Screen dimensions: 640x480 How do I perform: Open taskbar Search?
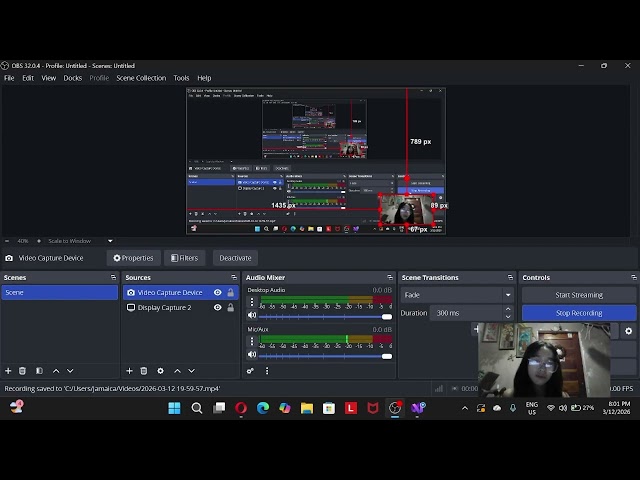coord(197,408)
